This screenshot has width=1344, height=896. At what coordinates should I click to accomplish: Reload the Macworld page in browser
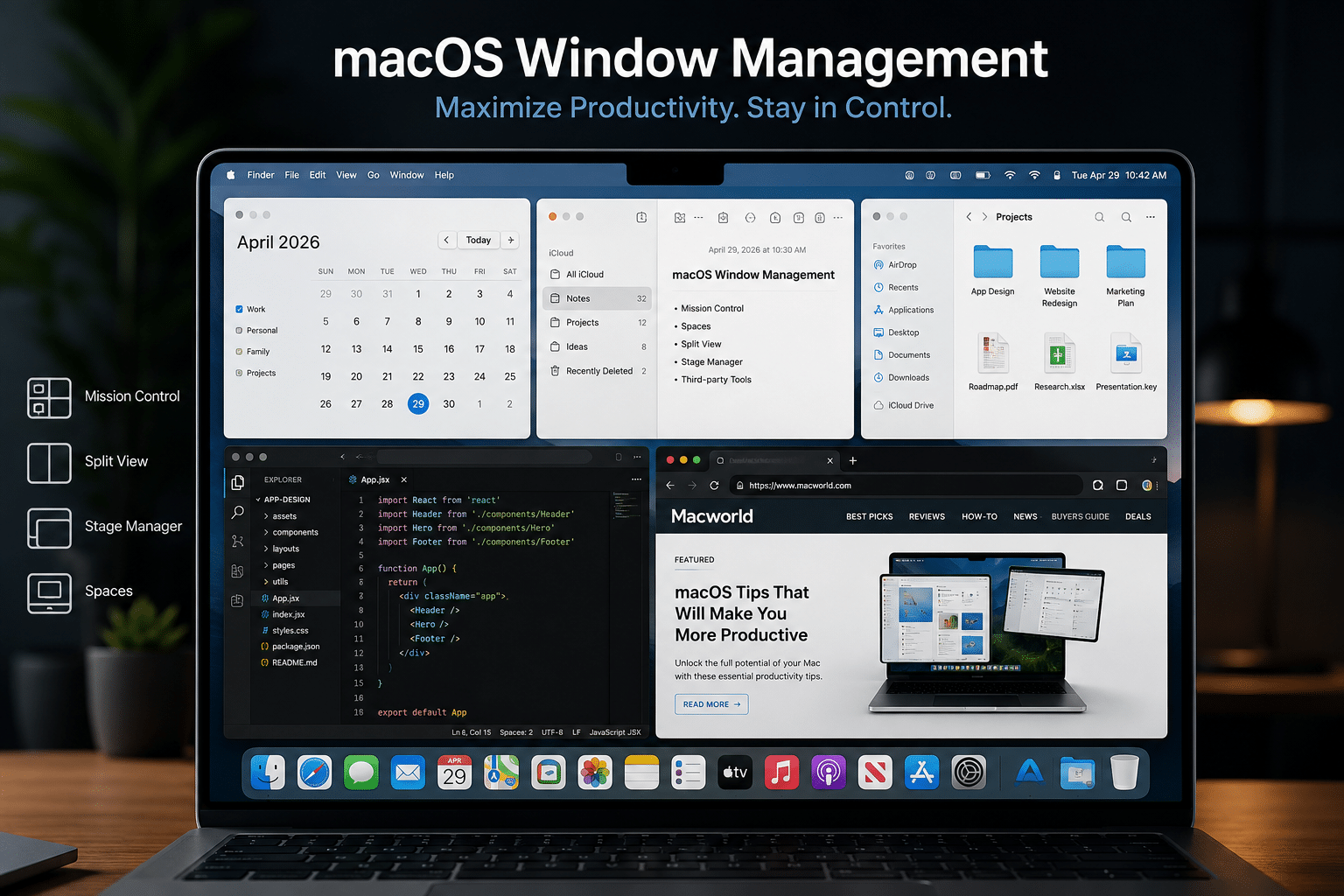click(x=714, y=486)
